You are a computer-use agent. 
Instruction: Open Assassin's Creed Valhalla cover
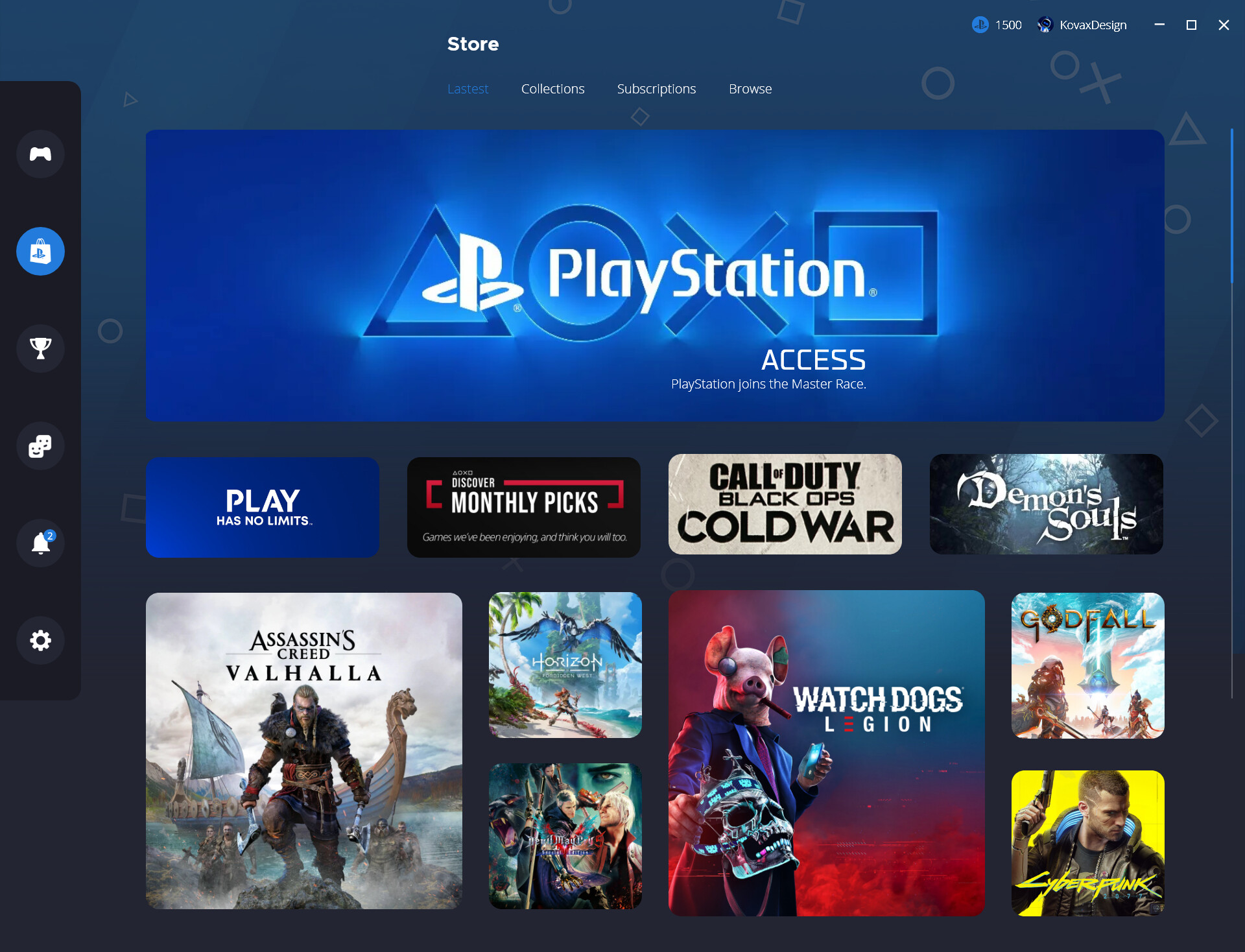[x=303, y=750]
